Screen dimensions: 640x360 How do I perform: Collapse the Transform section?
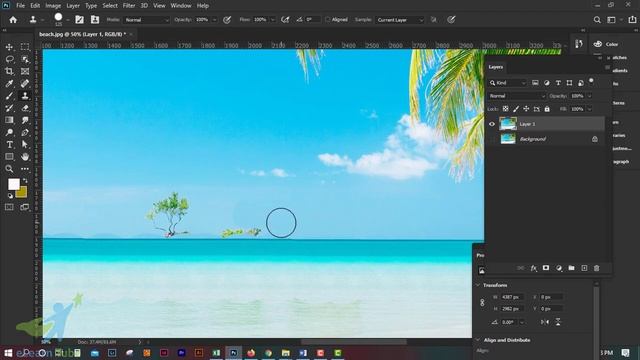pos(478,285)
